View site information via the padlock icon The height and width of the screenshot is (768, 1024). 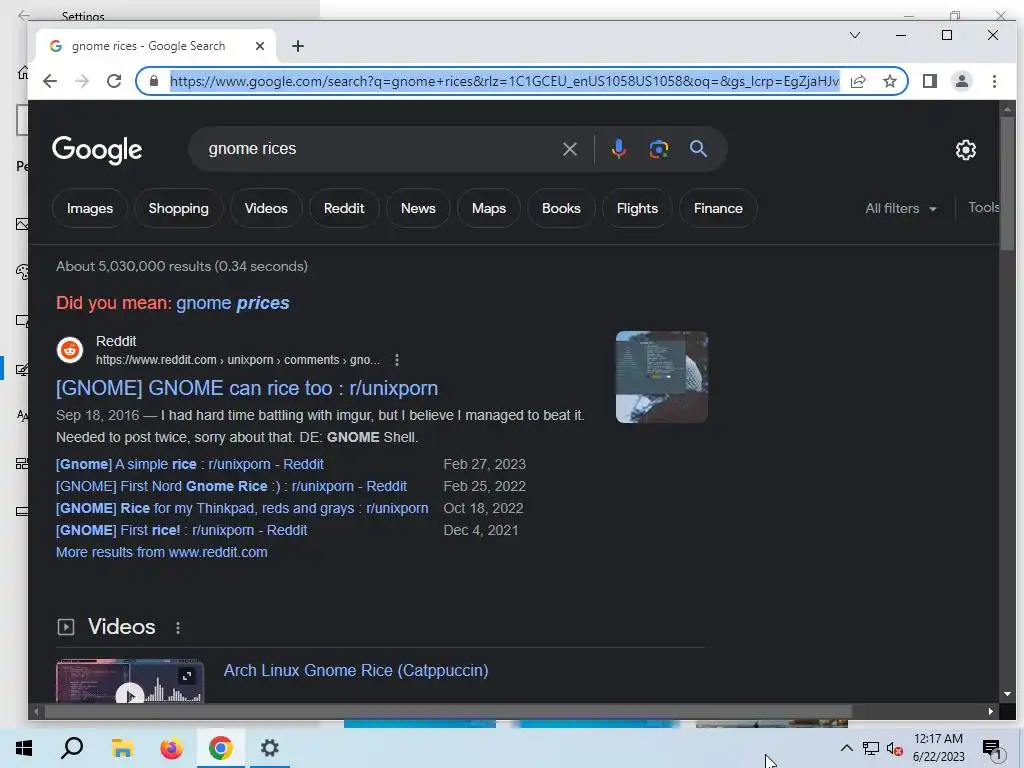[154, 81]
